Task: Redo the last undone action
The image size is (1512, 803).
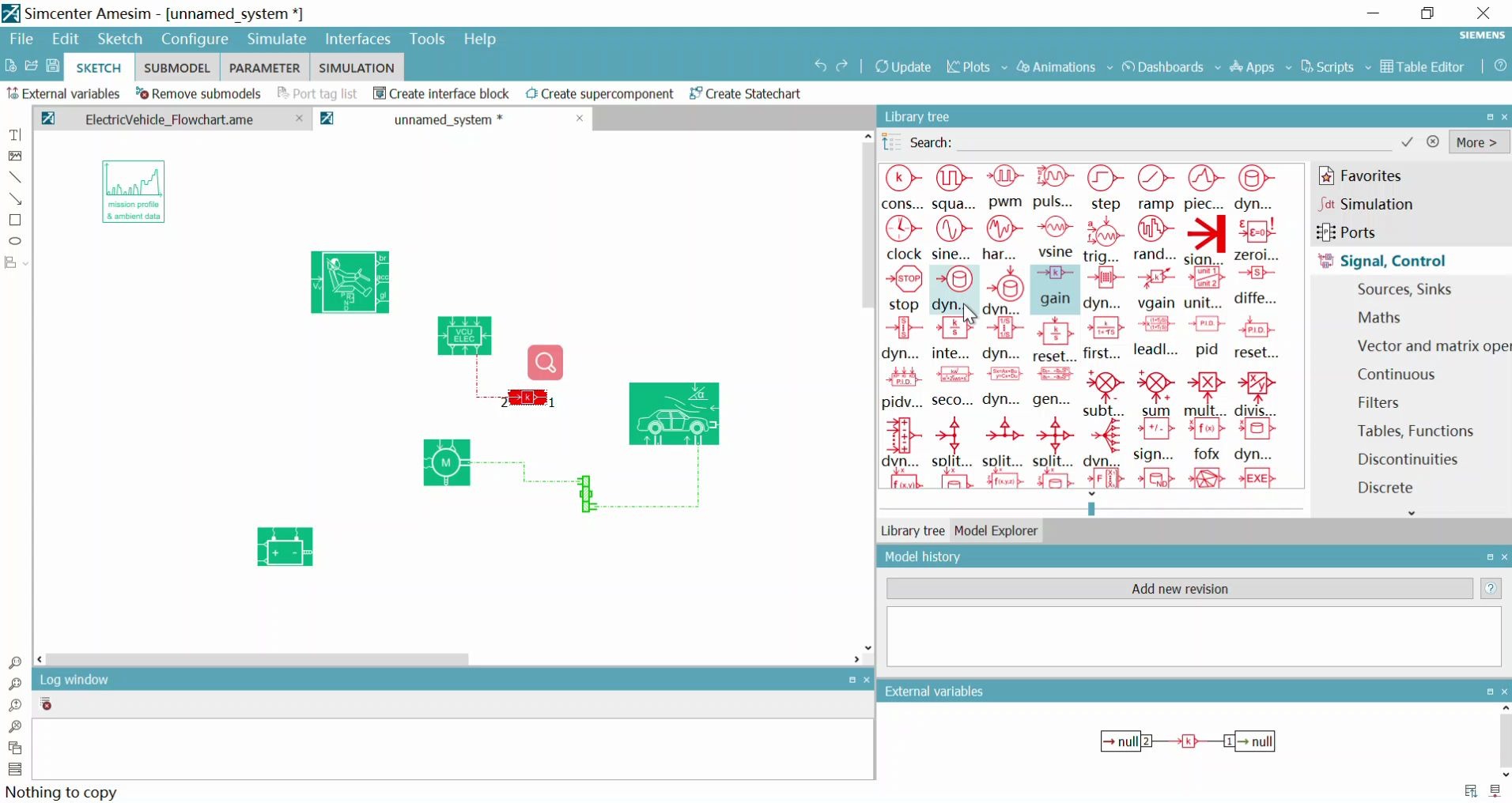Action: coord(842,66)
